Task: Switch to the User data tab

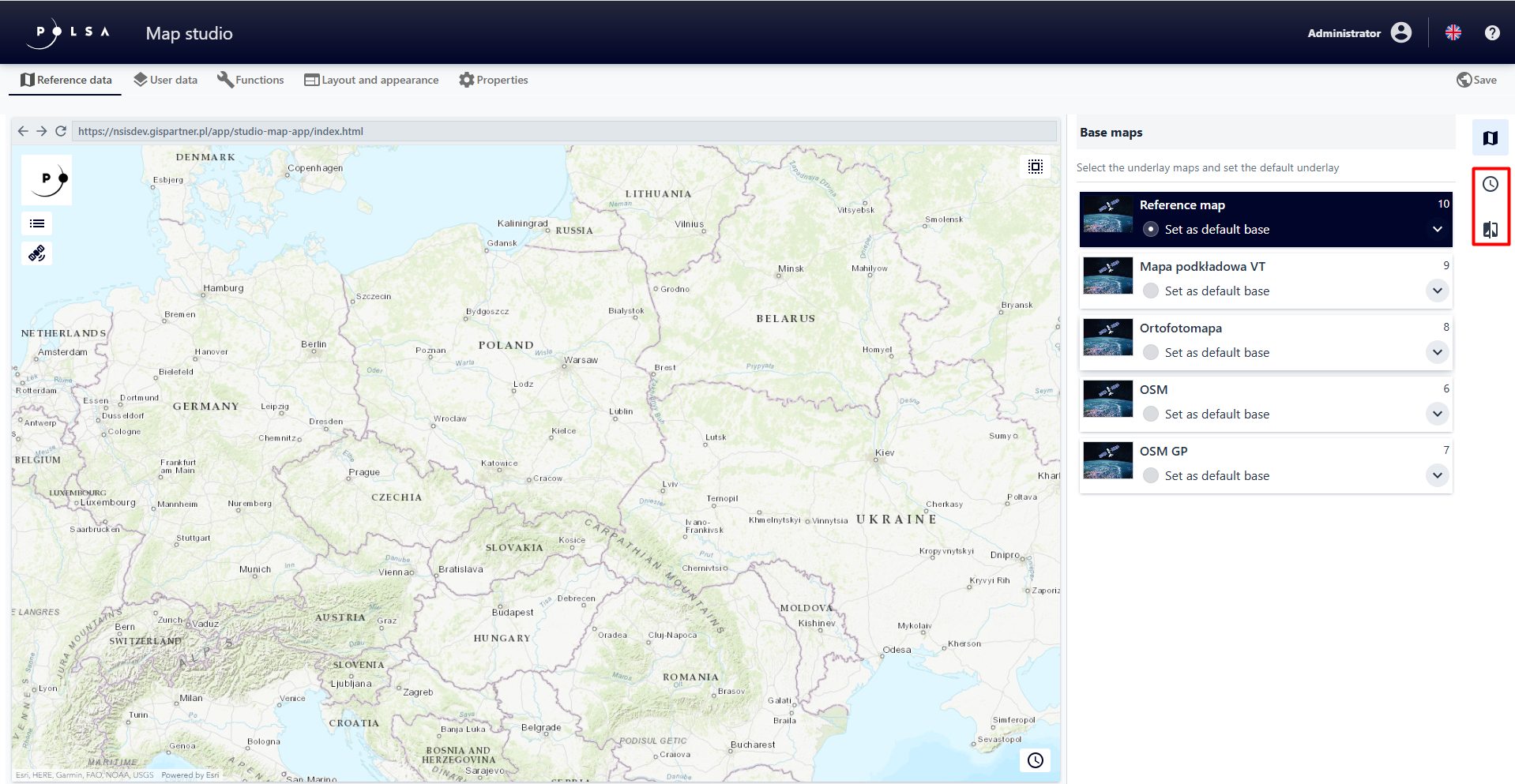Action: [x=166, y=80]
